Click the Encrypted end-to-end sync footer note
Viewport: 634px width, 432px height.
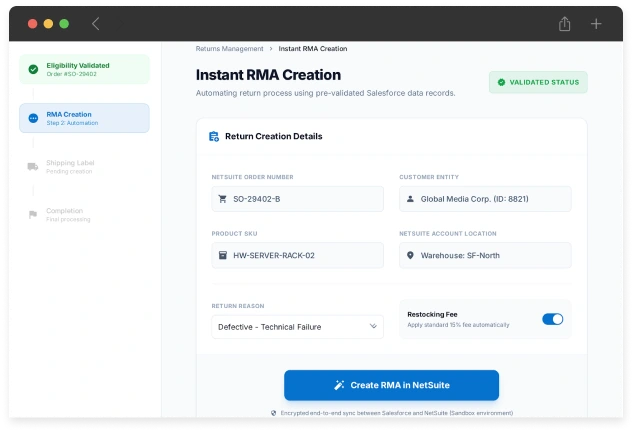pyautogui.click(x=397, y=413)
